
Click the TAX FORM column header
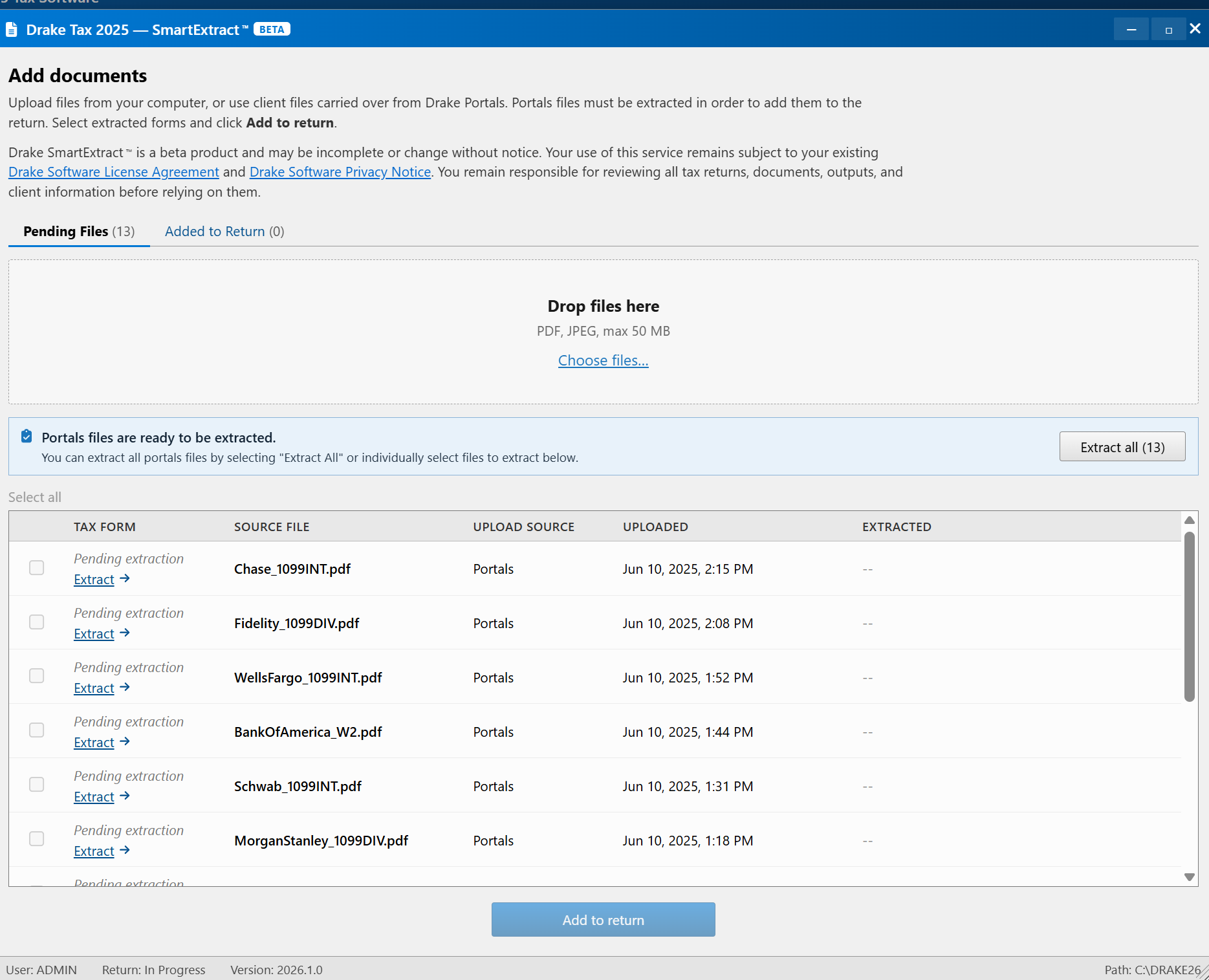pos(105,527)
